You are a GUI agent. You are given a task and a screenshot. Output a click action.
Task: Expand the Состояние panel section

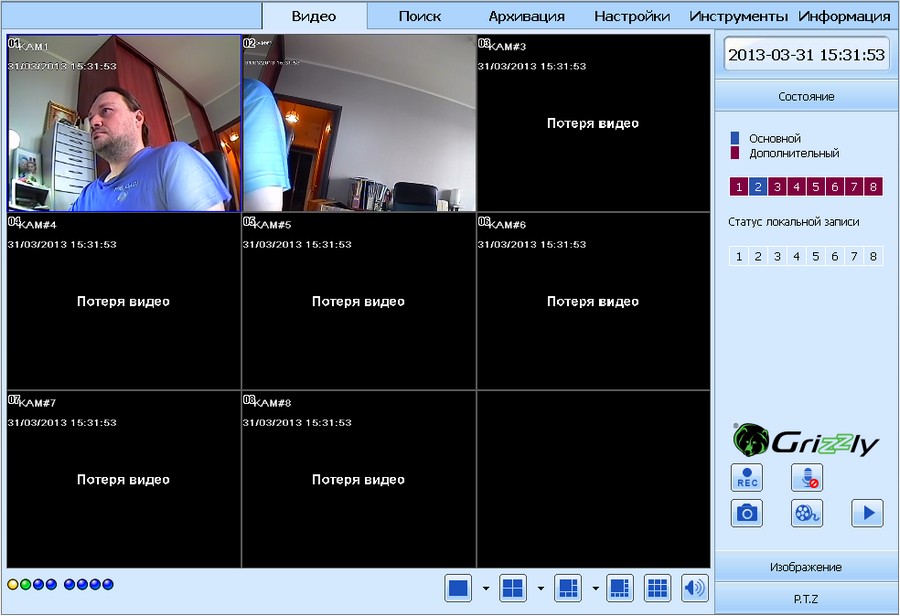[806, 96]
